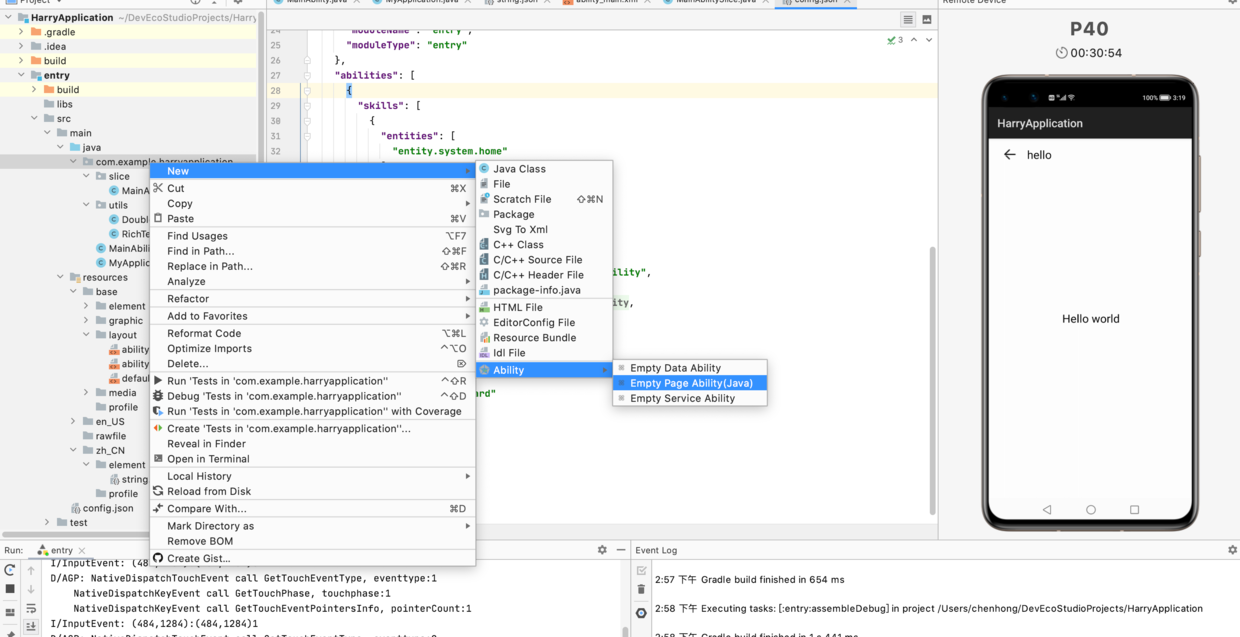Collapse the HarryApplication project root
Screen dimensions: 1240x637
(9, 17)
